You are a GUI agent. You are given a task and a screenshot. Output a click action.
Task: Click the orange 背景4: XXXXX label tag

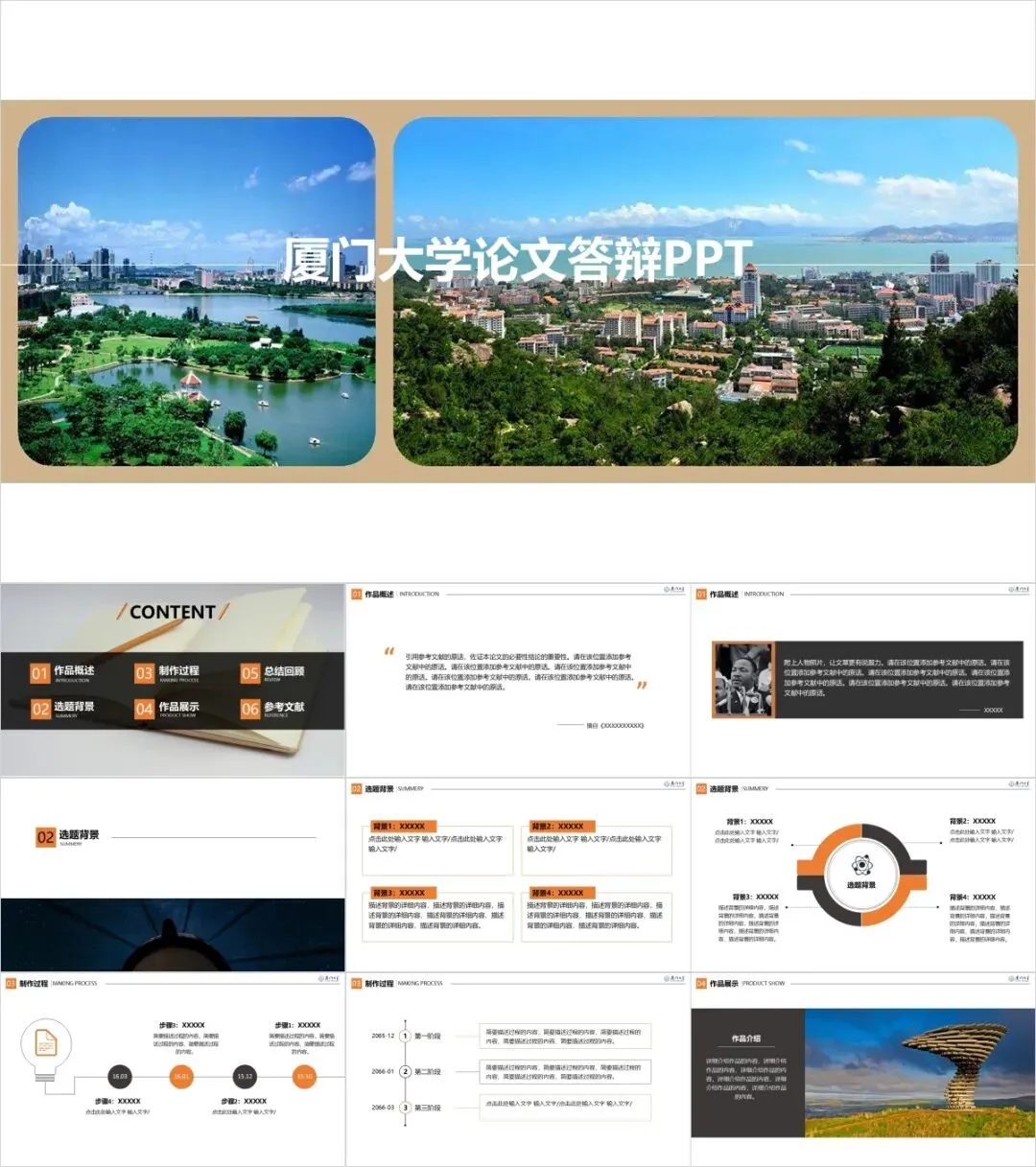click(563, 892)
